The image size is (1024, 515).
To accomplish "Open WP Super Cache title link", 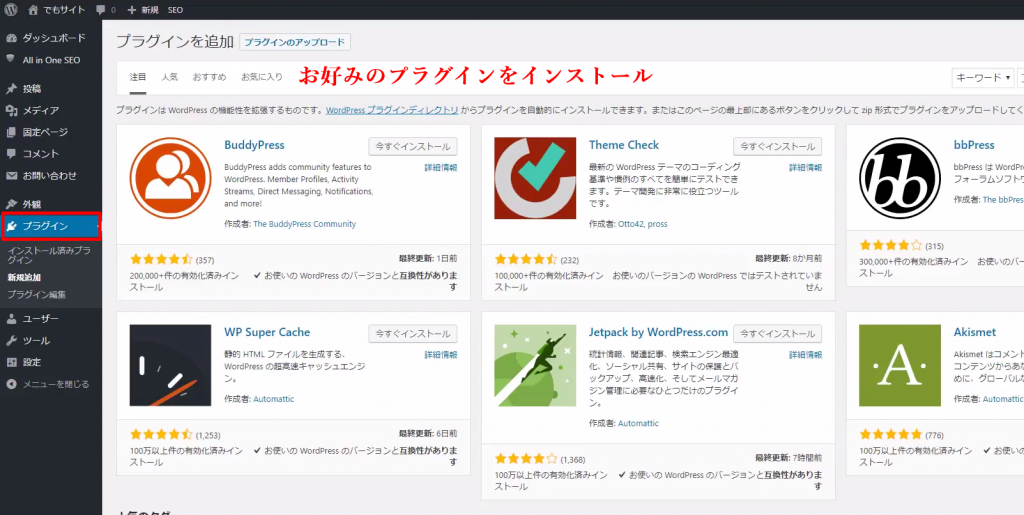I will [267, 332].
